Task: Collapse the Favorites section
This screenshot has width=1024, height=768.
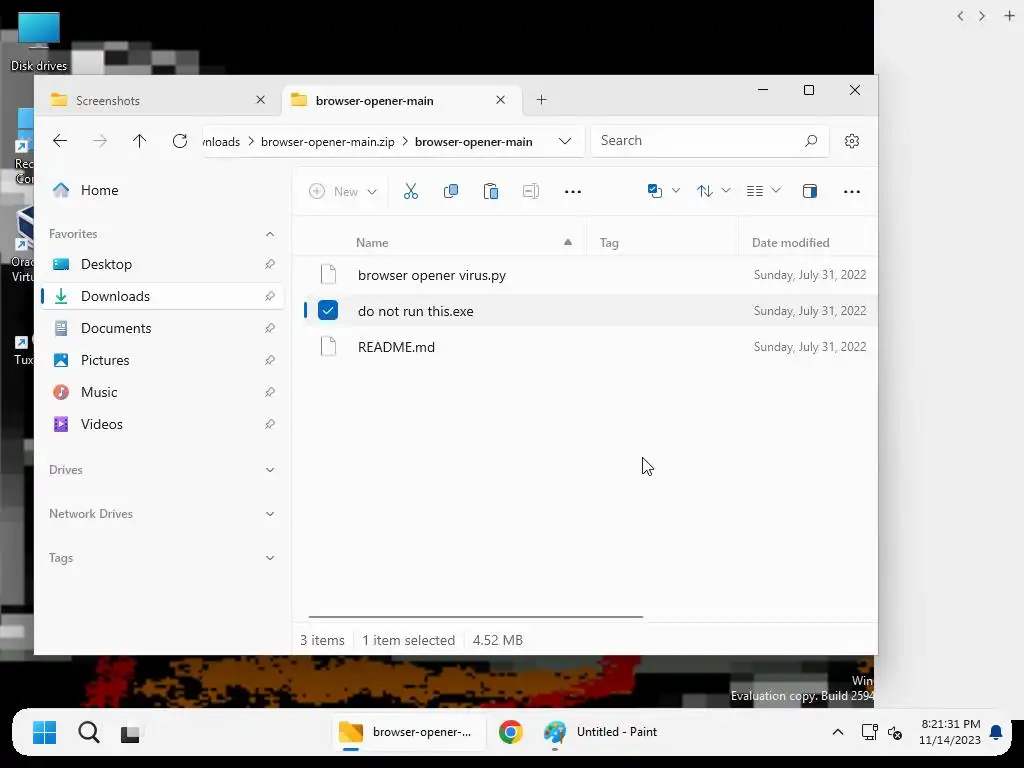Action: [x=270, y=234]
